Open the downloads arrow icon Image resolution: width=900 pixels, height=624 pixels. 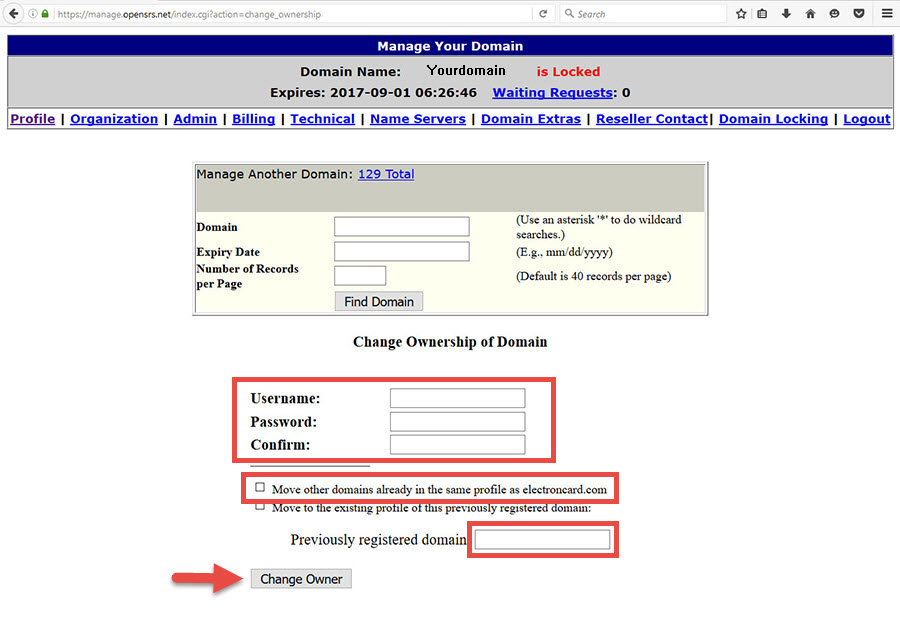tap(786, 14)
